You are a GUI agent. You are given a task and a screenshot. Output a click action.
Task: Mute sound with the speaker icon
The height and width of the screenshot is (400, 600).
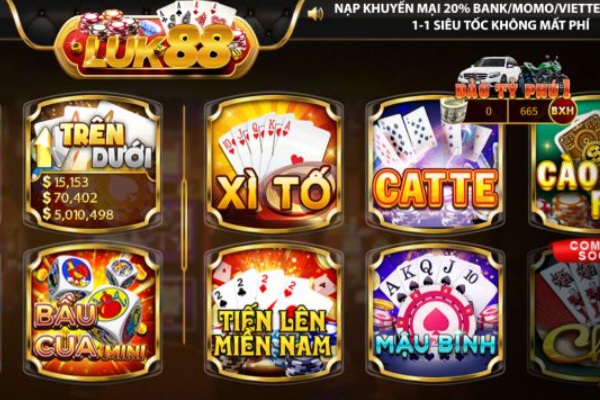click(x=315, y=14)
